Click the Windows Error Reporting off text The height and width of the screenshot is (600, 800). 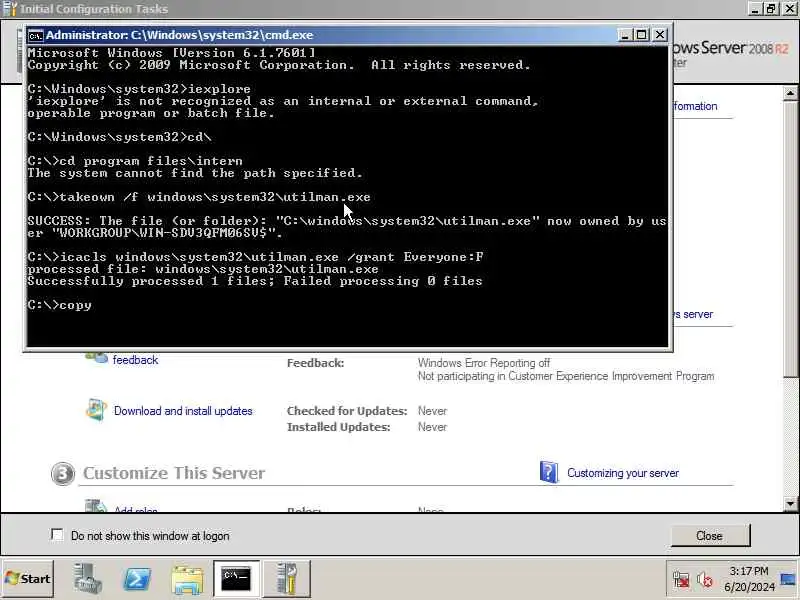coord(484,363)
